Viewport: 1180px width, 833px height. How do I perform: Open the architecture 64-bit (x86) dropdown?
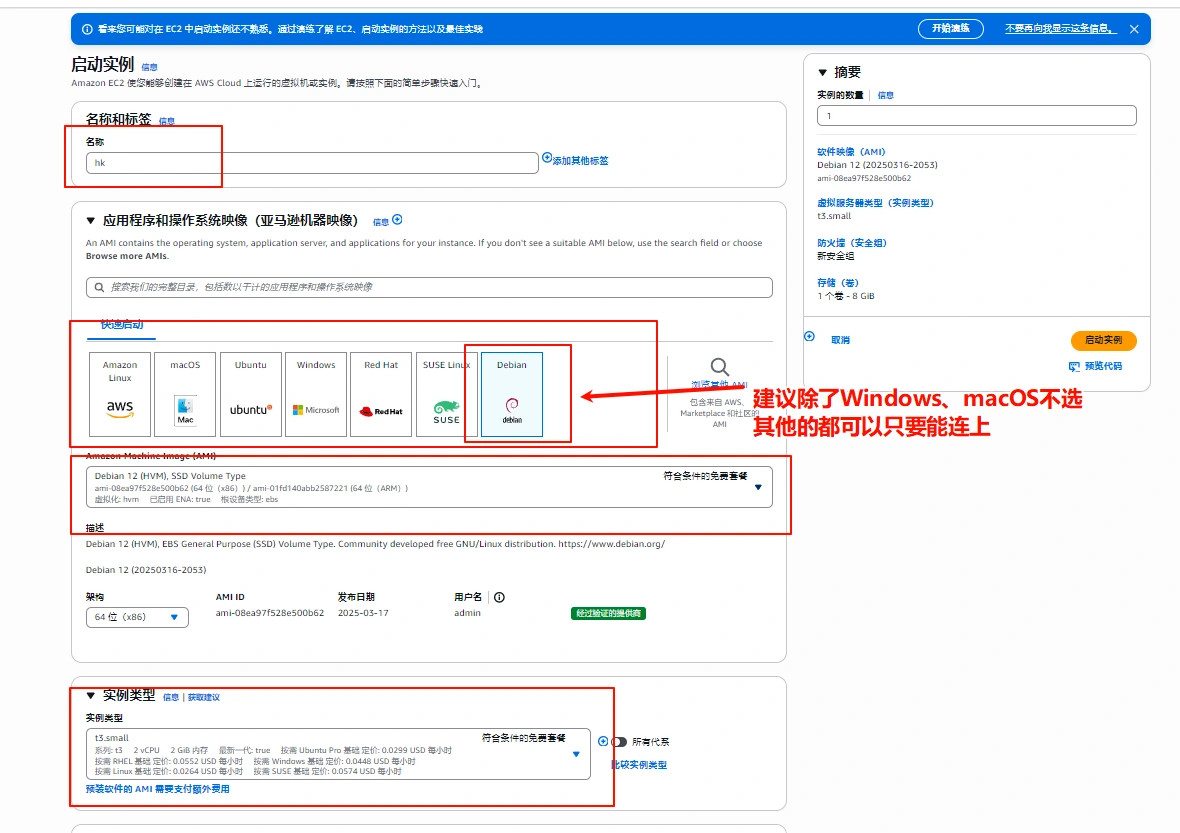click(x=137, y=618)
